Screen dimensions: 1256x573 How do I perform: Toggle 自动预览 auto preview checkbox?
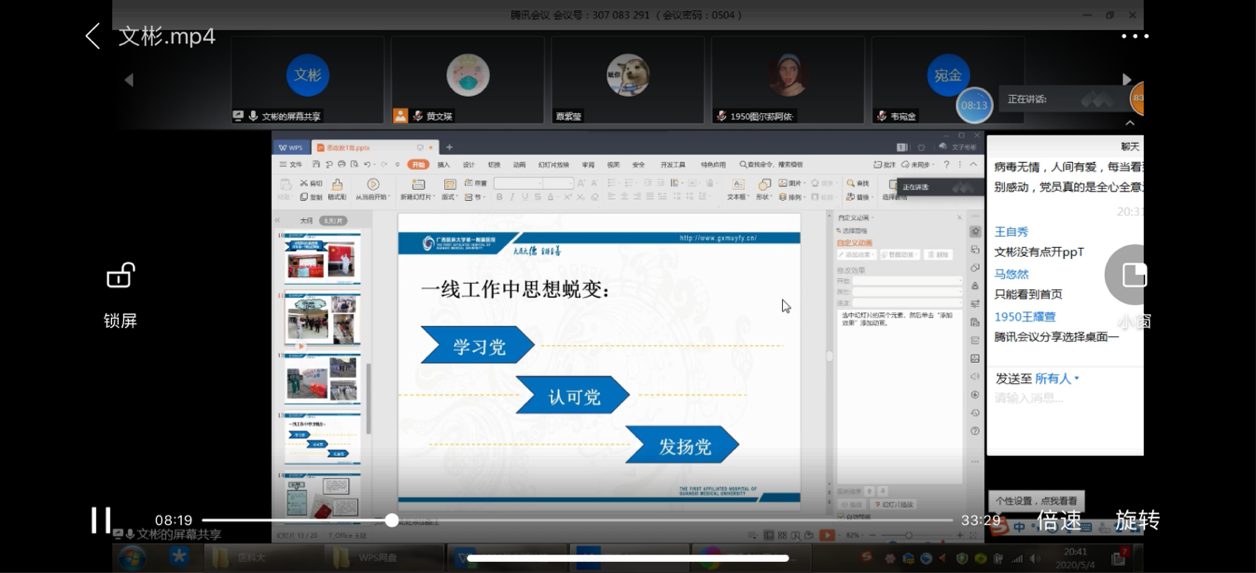841,516
